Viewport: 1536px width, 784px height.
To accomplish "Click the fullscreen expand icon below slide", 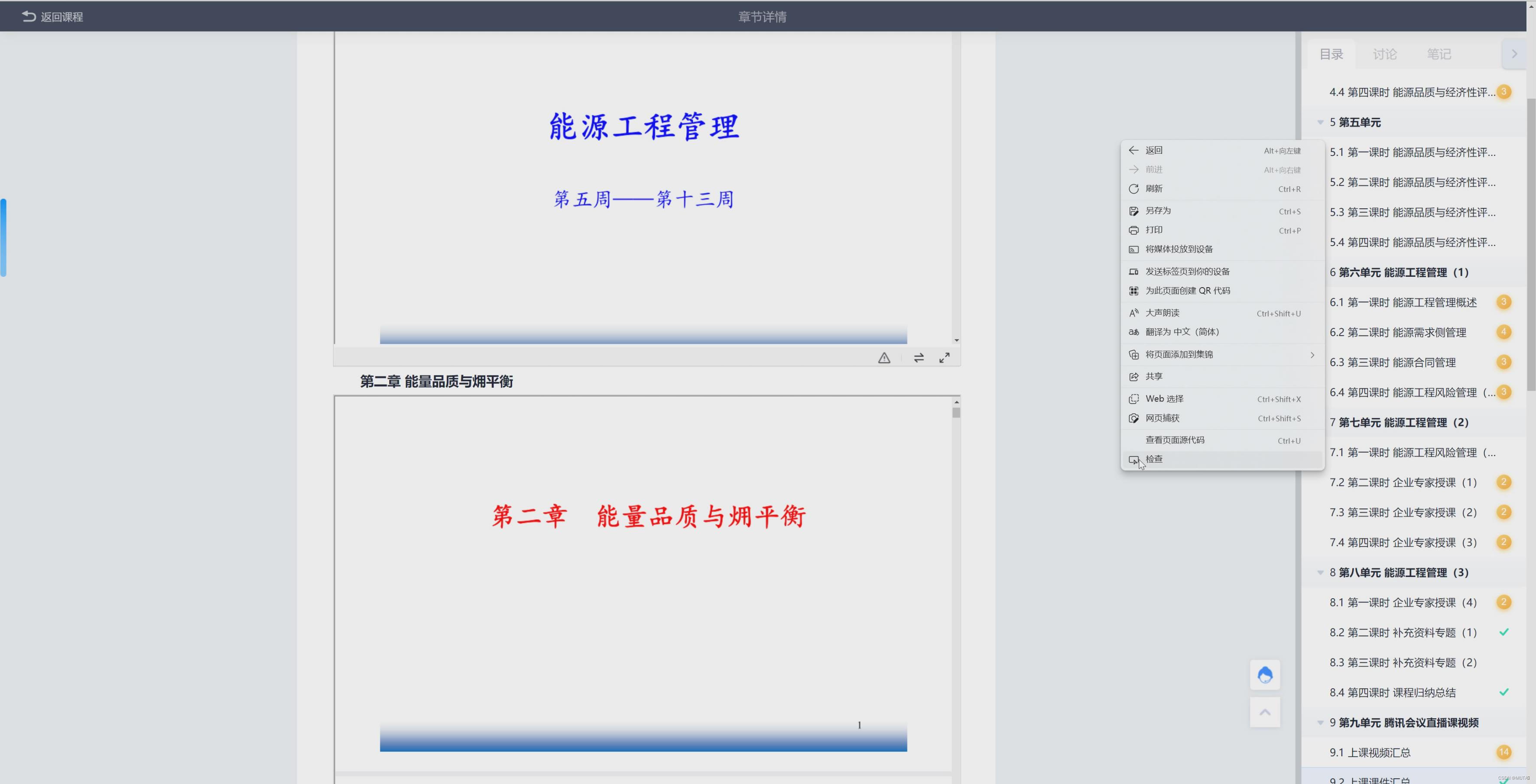I will tap(944, 358).
